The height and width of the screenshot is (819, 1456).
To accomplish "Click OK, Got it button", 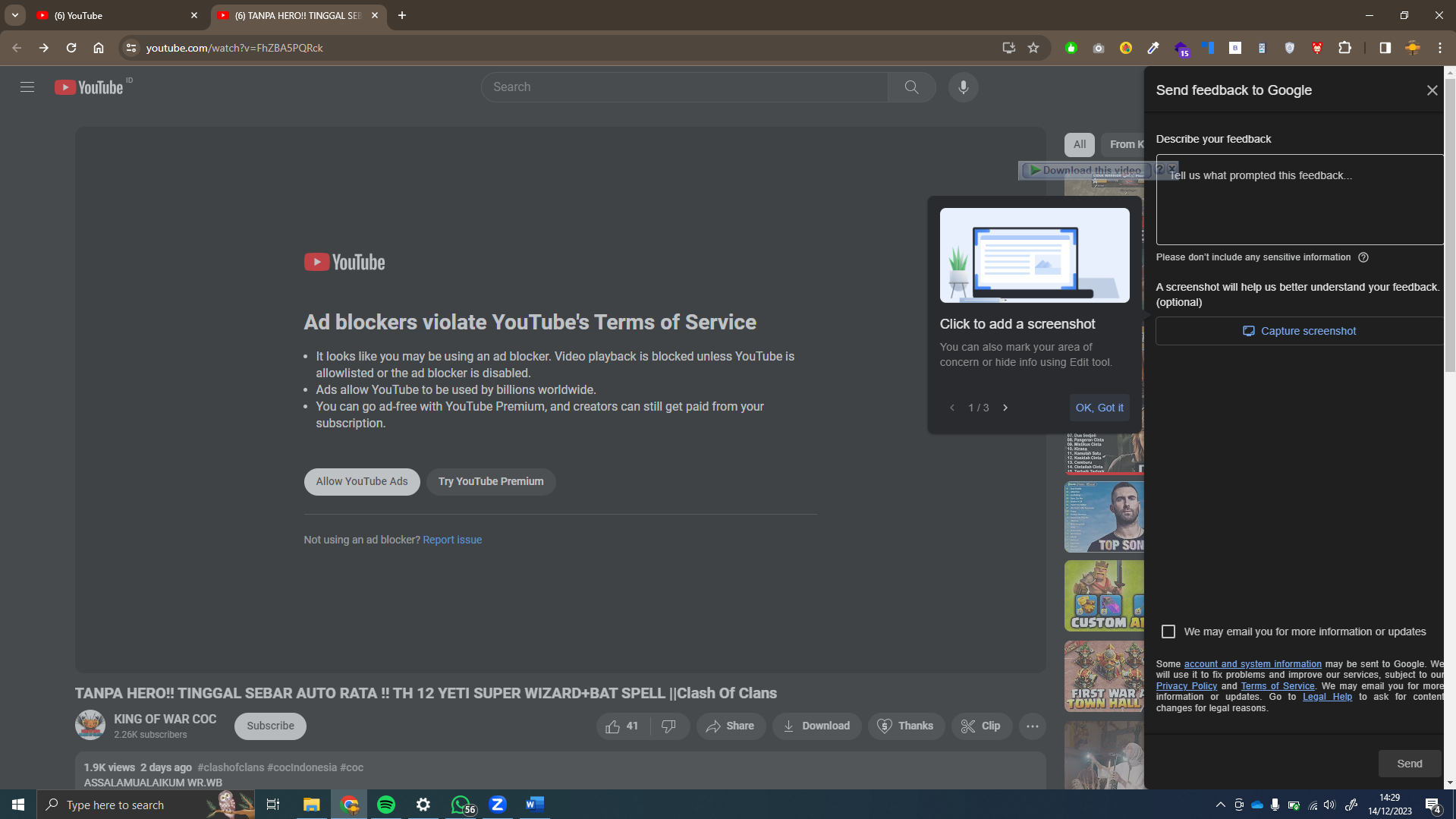I will pyautogui.click(x=1099, y=408).
